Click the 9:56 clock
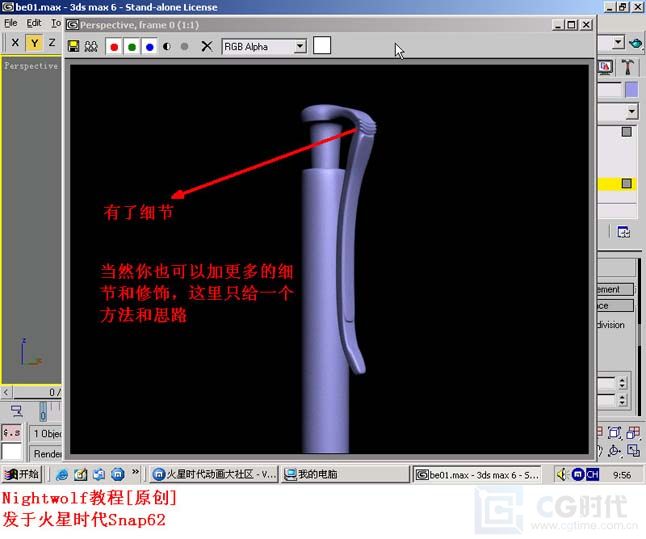646x539 pixels. pyautogui.click(x=622, y=475)
